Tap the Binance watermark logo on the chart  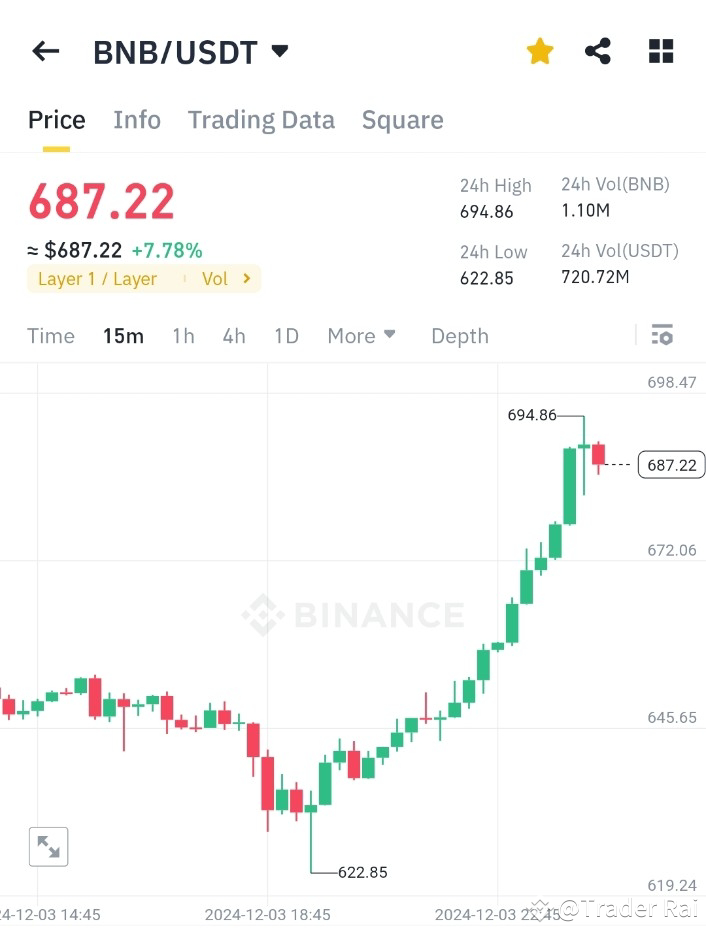[352, 615]
